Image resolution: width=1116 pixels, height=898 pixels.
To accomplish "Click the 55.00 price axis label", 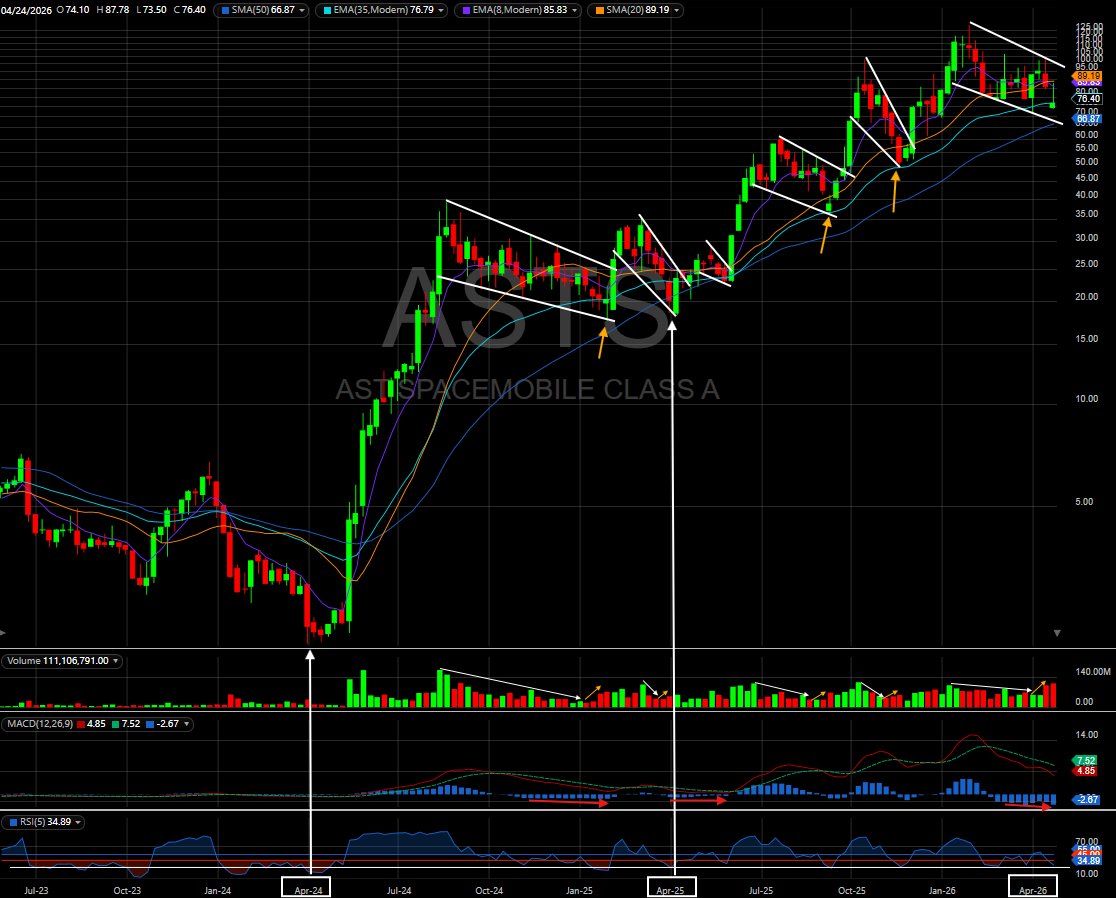I will click(x=1087, y=147).
